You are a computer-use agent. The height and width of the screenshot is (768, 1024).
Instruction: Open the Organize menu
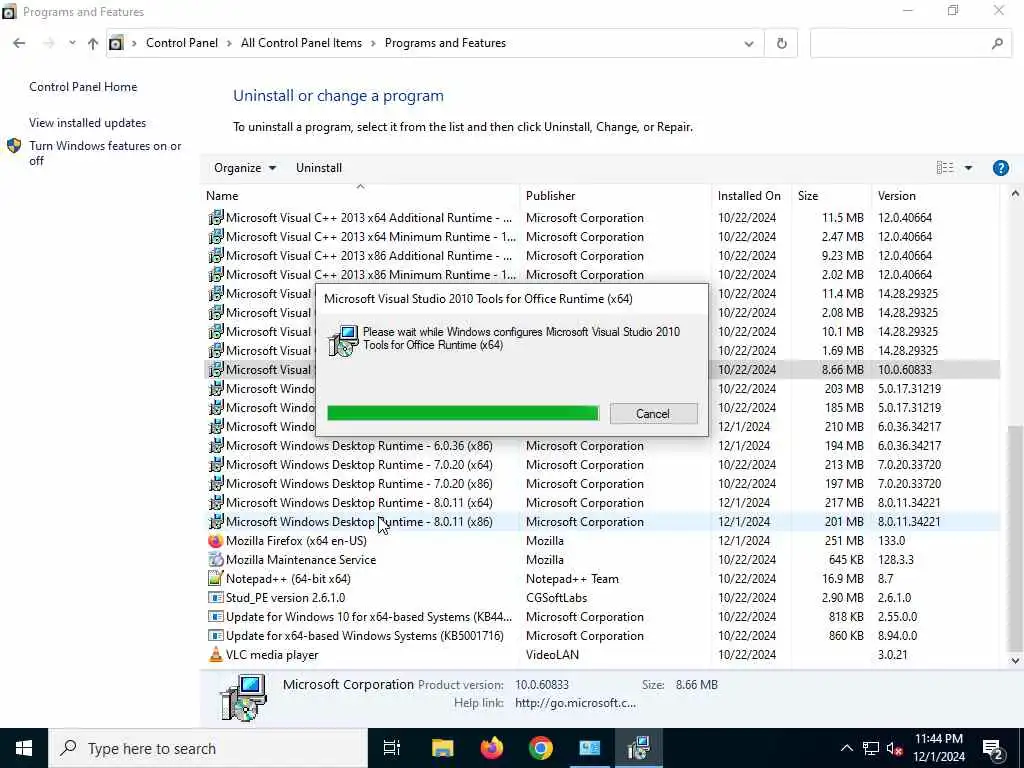point(244,168)
